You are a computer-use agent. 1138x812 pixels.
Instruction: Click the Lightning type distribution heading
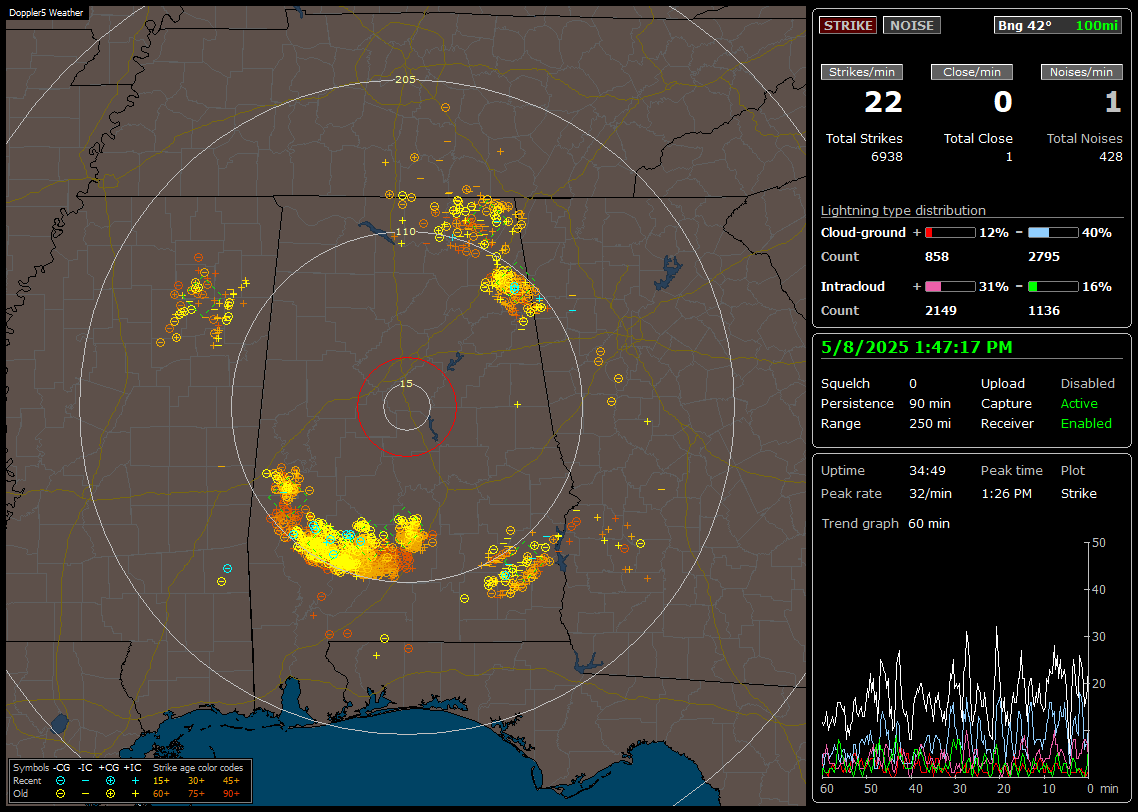tap(903, 210)
